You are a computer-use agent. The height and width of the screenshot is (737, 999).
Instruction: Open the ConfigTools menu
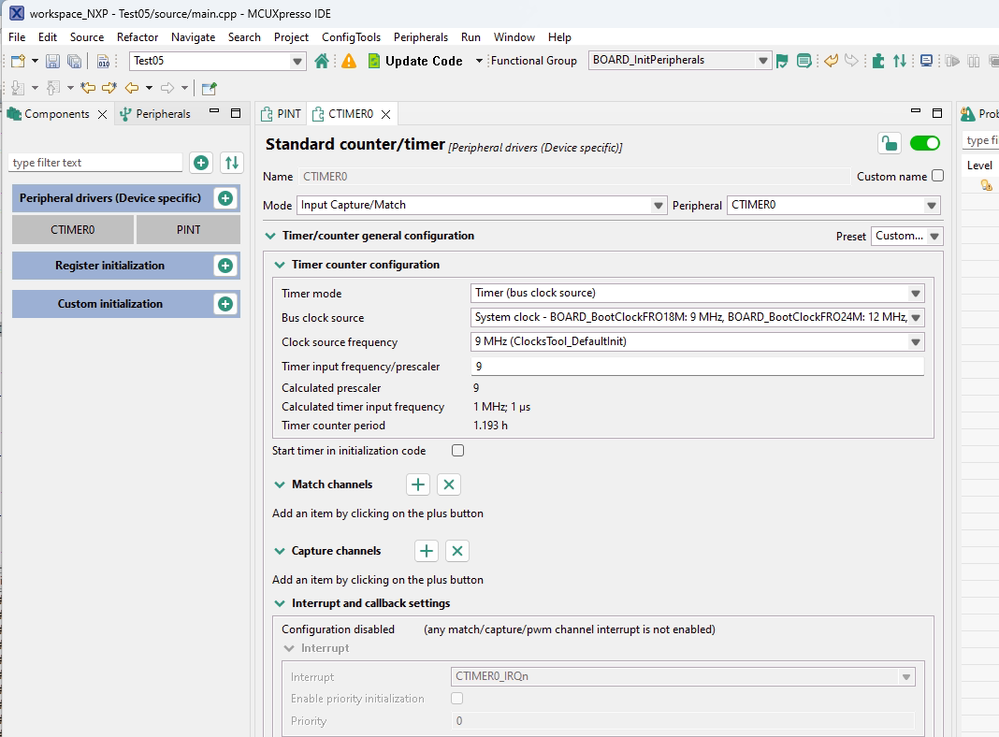click(351, 37)
